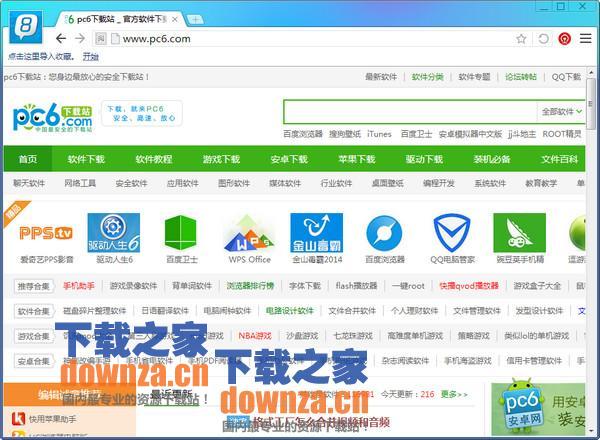Open the red Weibo extension icon
This screenshot has width=600, height=440.
point(564,39)
